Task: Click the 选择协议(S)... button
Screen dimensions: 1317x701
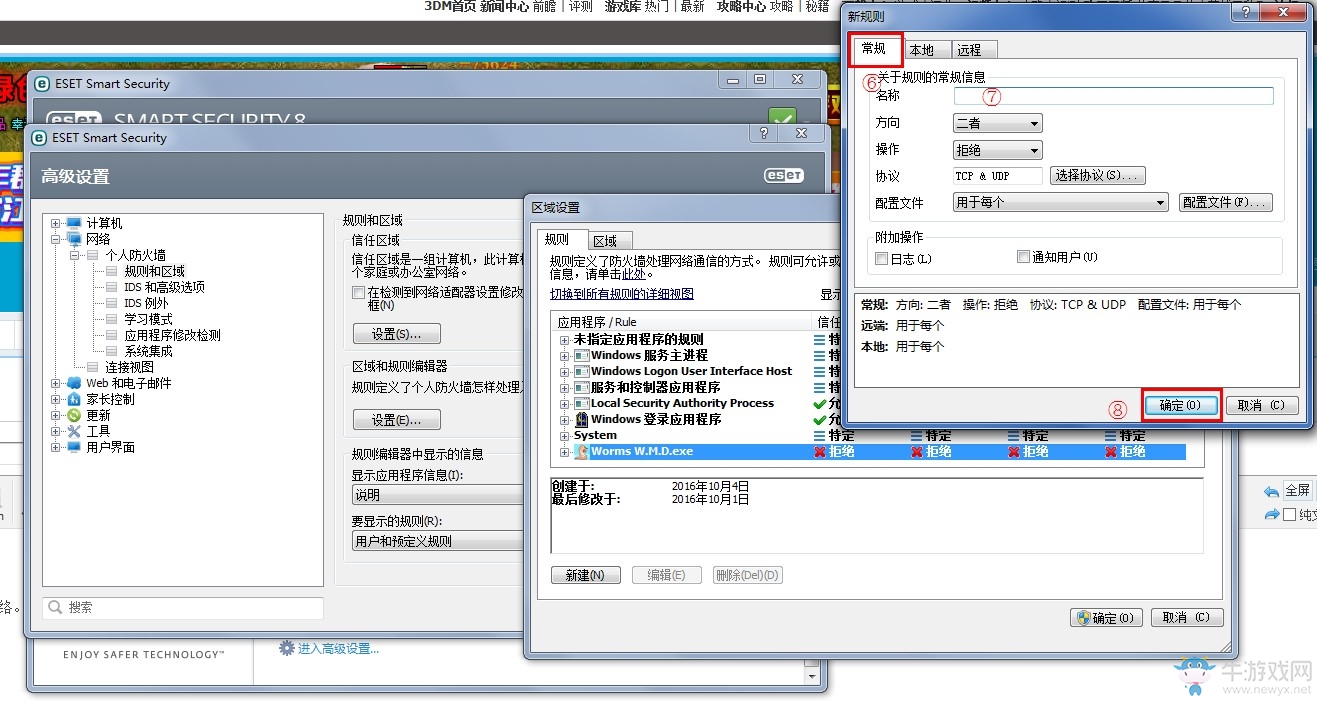Action: pos(1097,176)
